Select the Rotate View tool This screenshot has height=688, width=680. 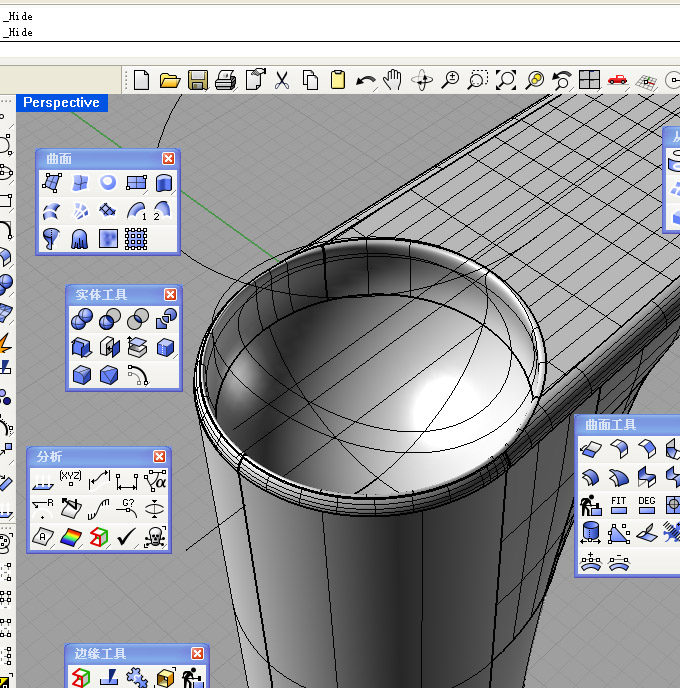coord(422,80)
